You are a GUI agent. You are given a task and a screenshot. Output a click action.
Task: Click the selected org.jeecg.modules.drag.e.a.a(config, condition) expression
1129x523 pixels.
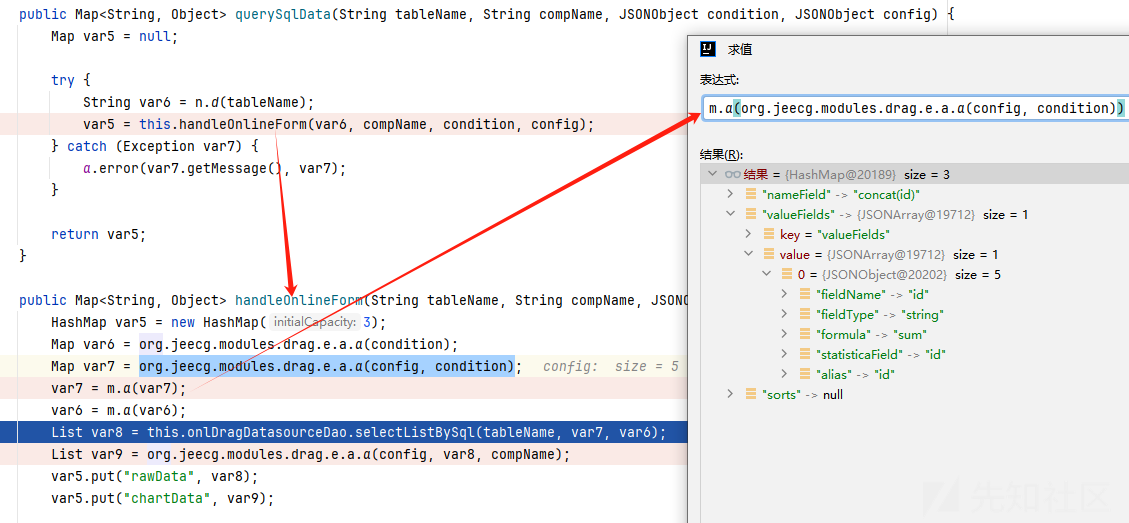326,366
